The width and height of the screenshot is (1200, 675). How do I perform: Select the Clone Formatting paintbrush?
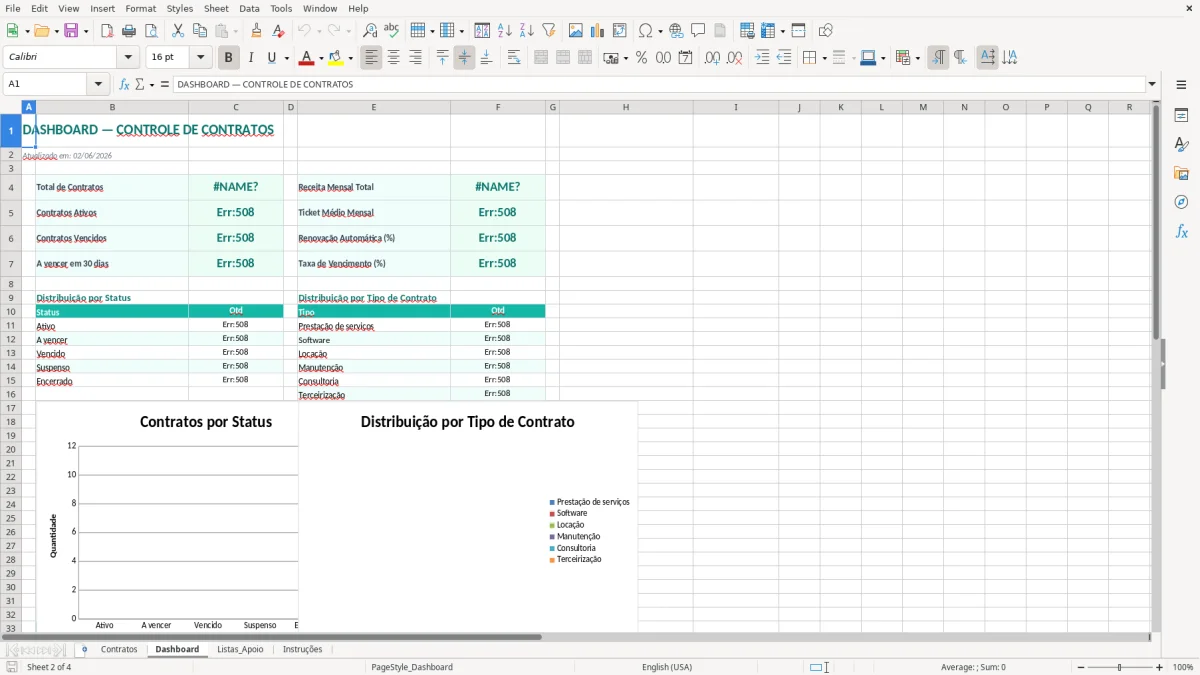(257, 31)
